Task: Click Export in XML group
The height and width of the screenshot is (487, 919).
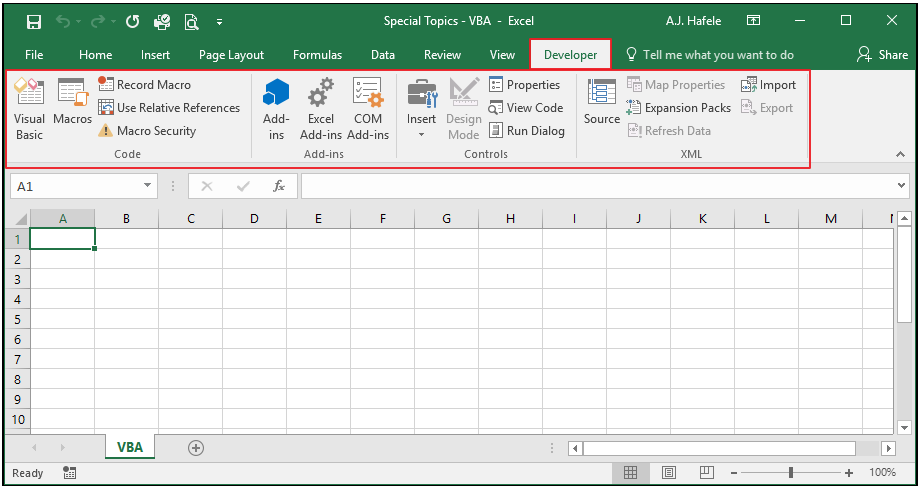Action: (x=767, y=108)
